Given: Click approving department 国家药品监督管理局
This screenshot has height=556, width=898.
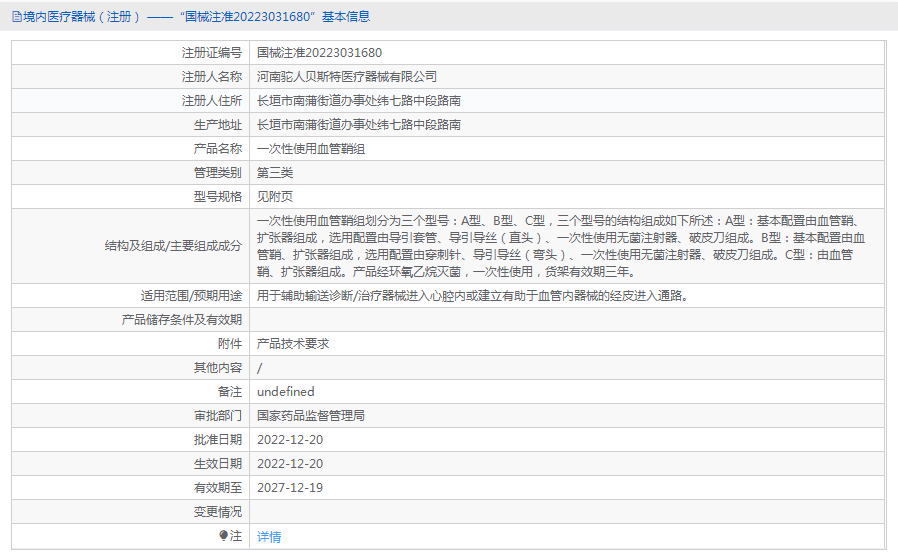Looking at the screenshot, I should [x=310, y=416].
